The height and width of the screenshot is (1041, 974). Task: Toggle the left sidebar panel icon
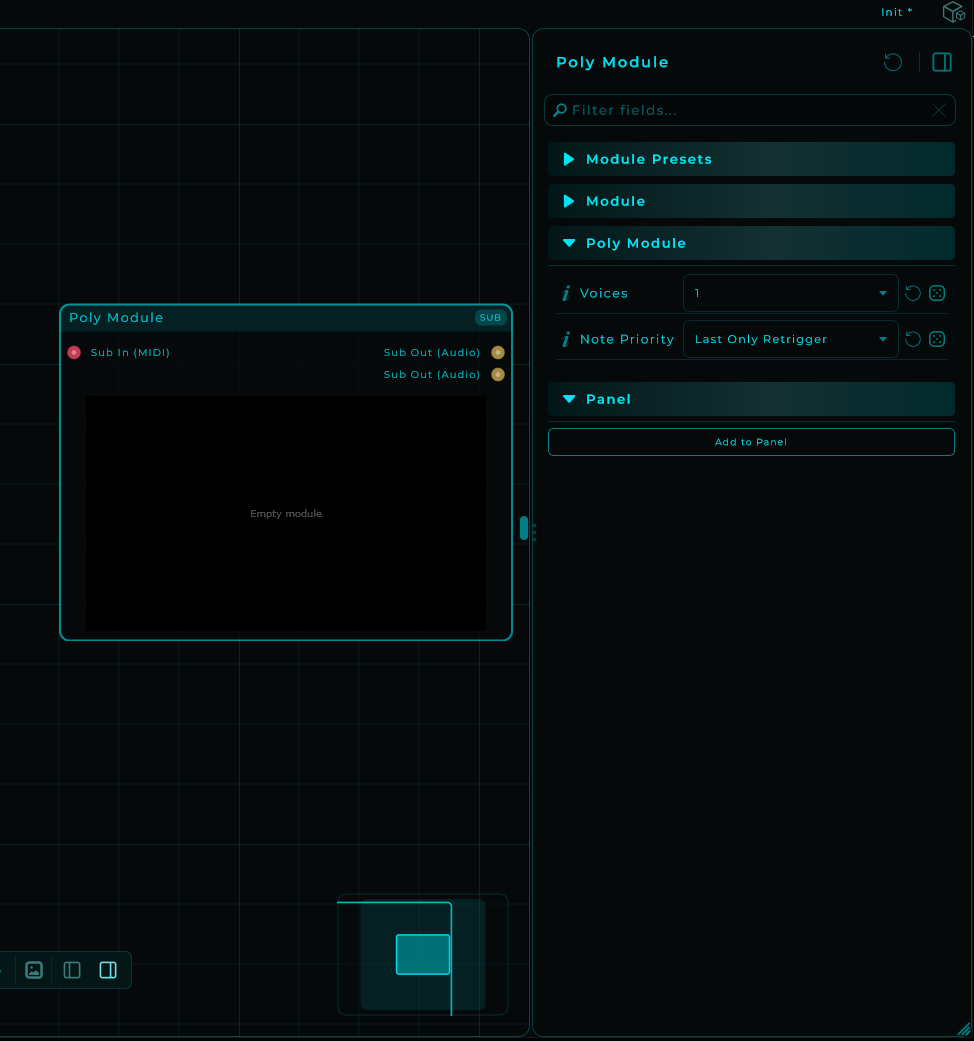point(72,970)
